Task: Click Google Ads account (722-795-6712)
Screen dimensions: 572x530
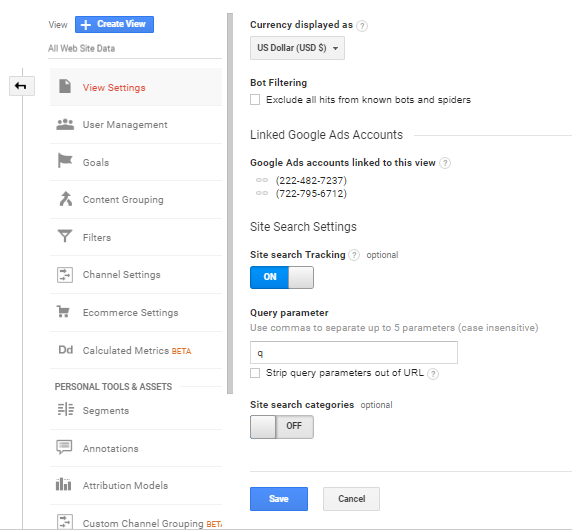Action: click(x=311, y=193)
